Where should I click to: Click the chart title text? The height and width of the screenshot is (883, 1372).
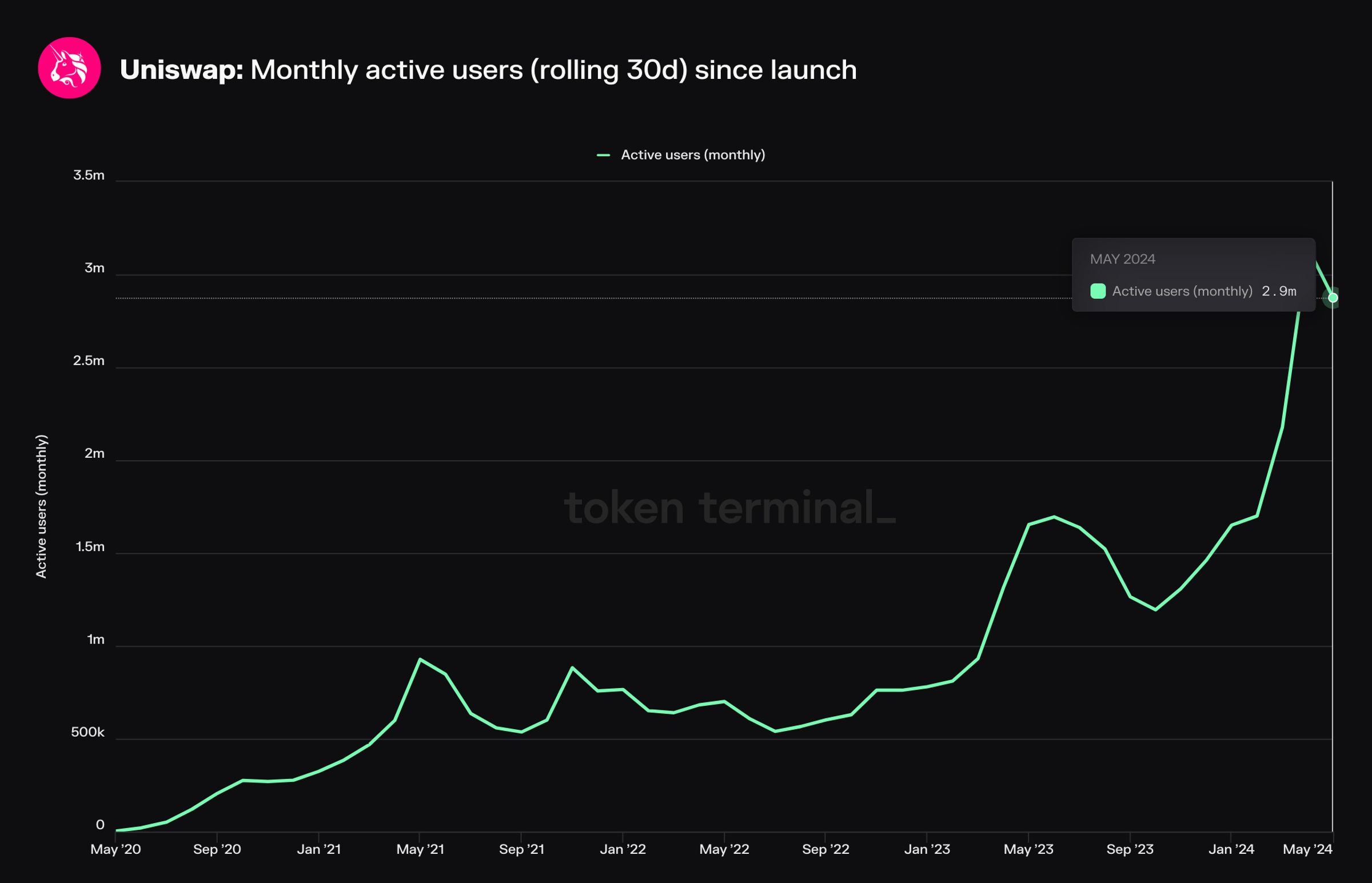pyautogui.click(x=488, y=70)
